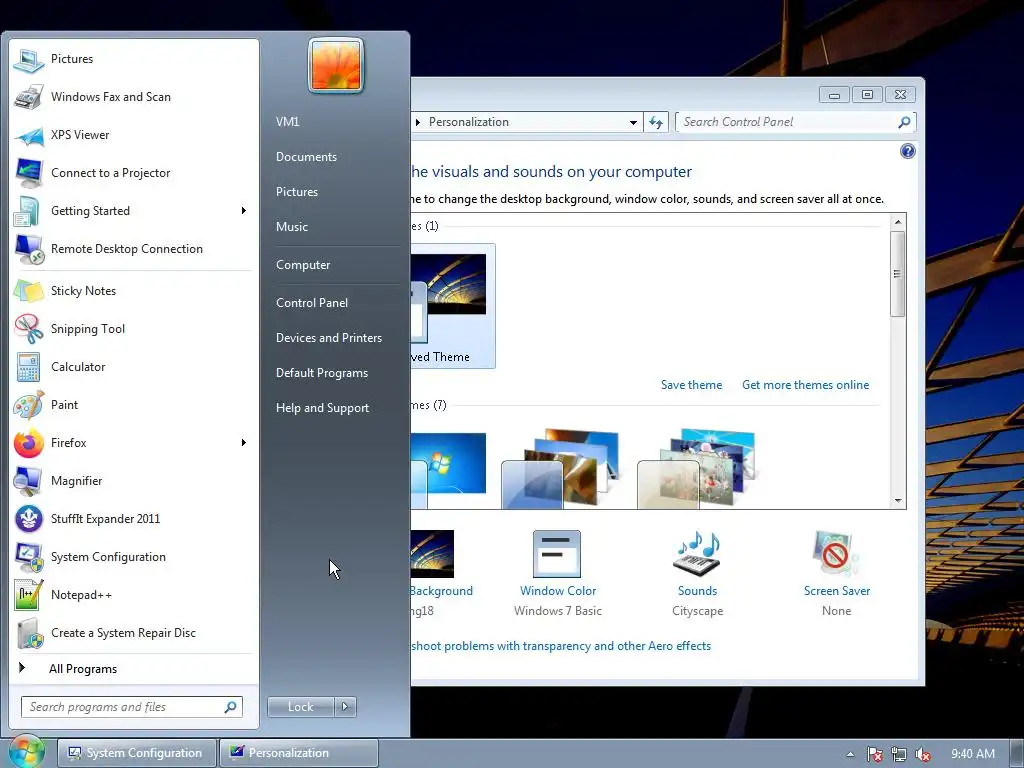Switch to Personalization taskbar button
This screenshot has width=1024, height=768.
click(x=298, y=753)
